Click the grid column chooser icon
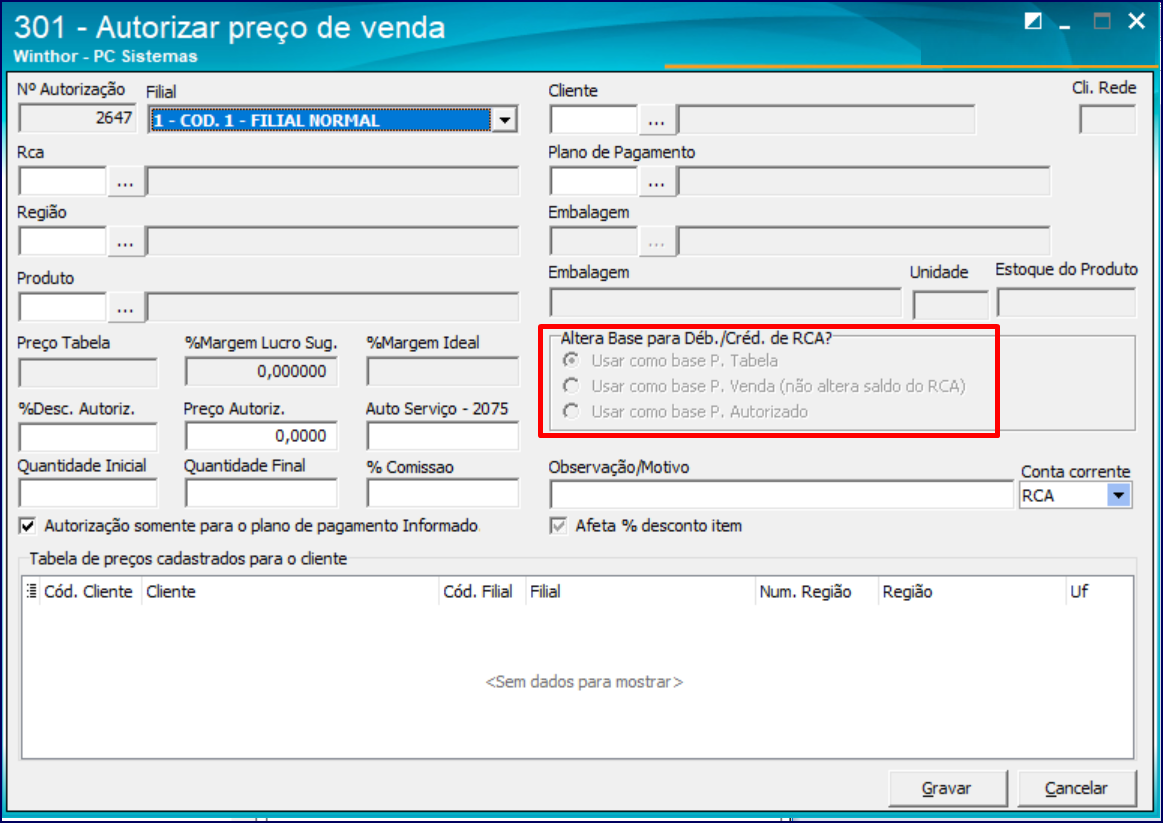Image resolution: width=1163 pixels, height=823 pixels. point(31,591)
